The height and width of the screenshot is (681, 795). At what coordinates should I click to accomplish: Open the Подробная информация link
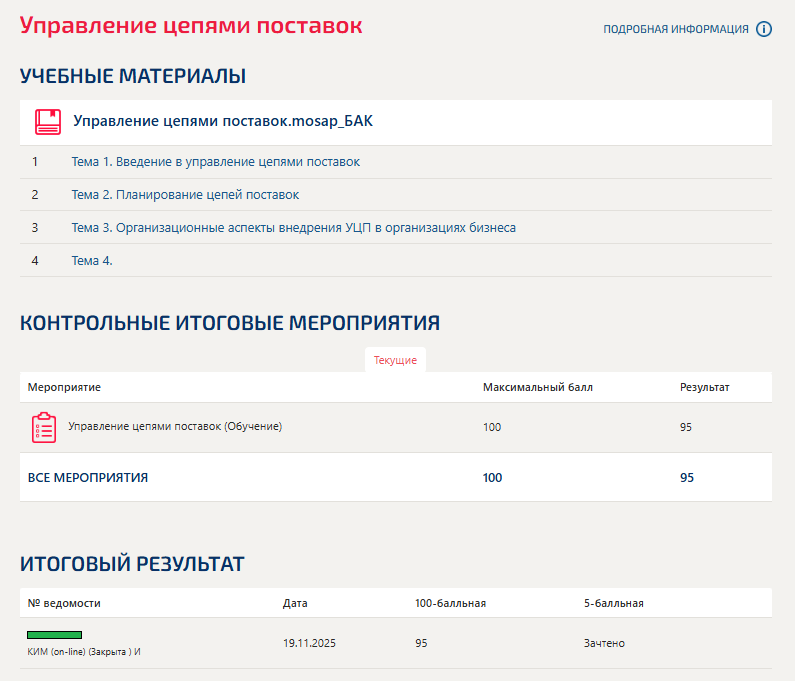tap(676, 29)
